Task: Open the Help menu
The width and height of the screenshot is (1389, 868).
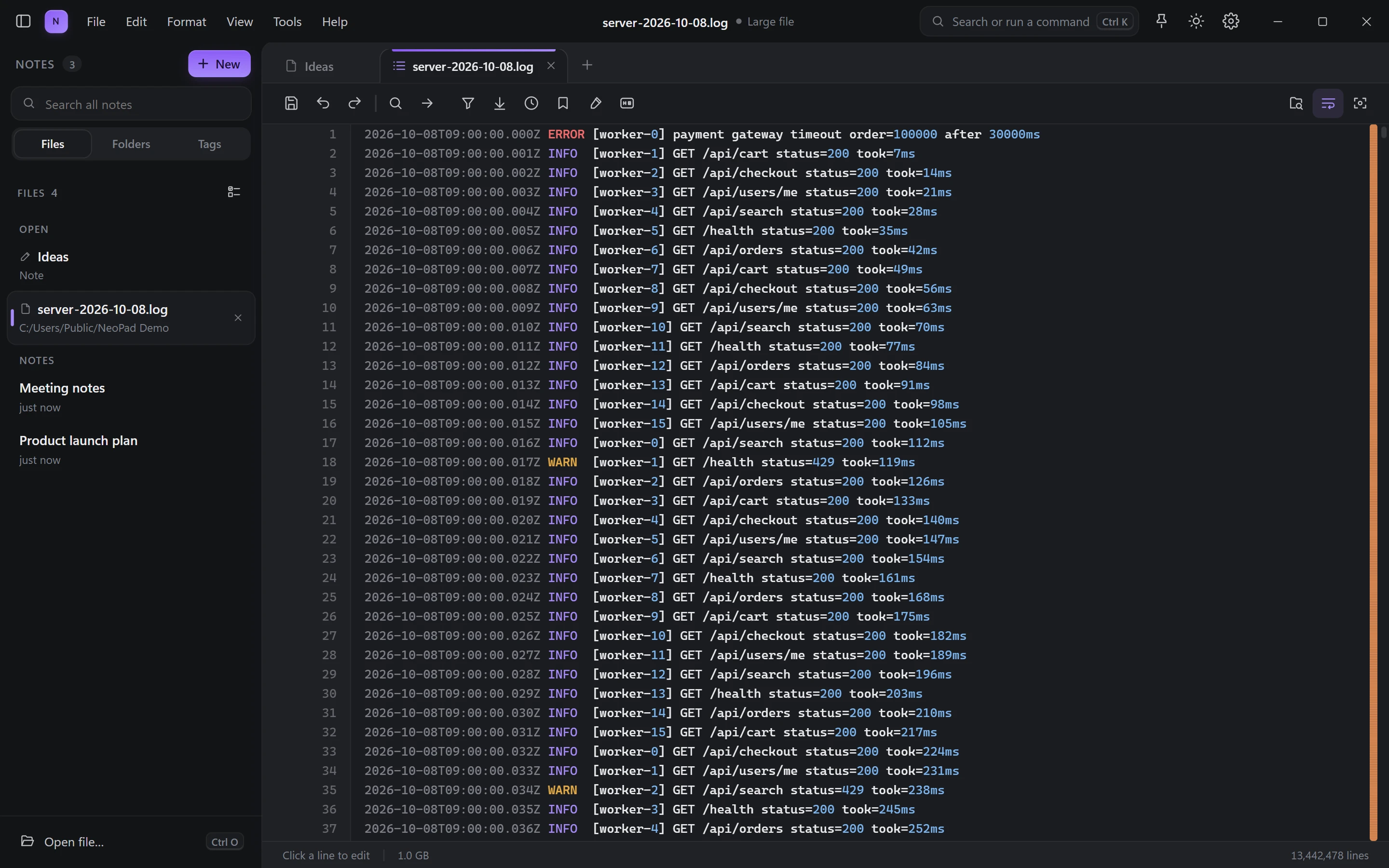Action: tap(335, 22)
